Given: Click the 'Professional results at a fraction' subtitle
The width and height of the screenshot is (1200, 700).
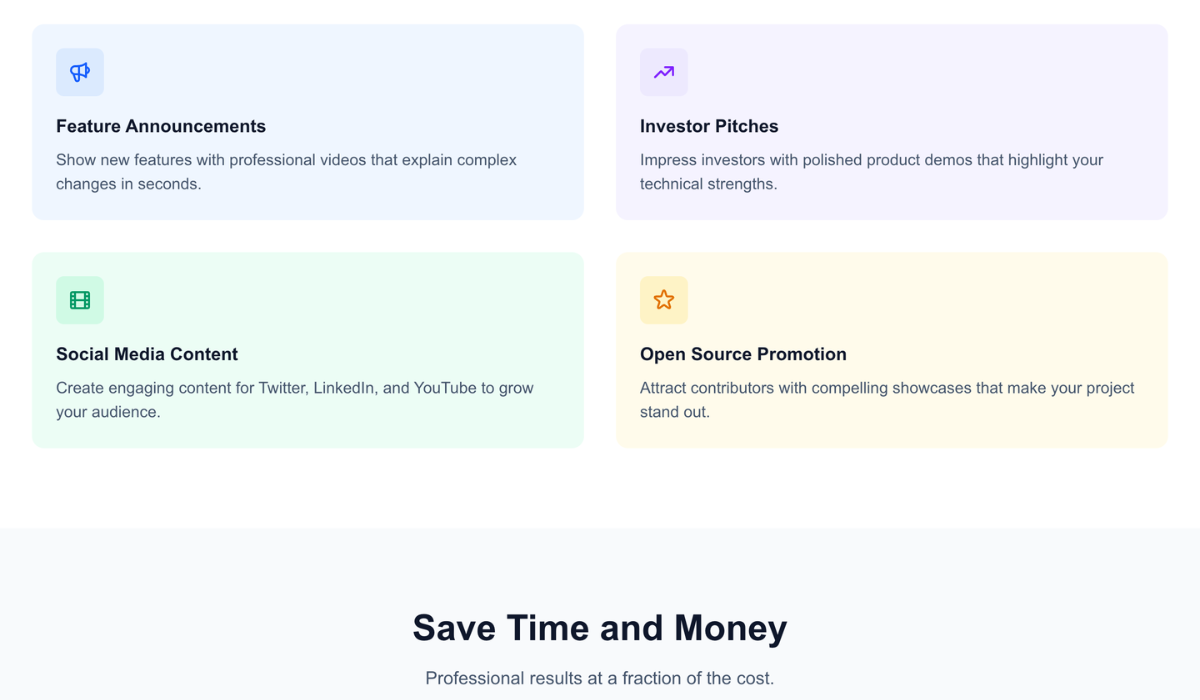Looking at the screenshot, I should click(600, 678).
